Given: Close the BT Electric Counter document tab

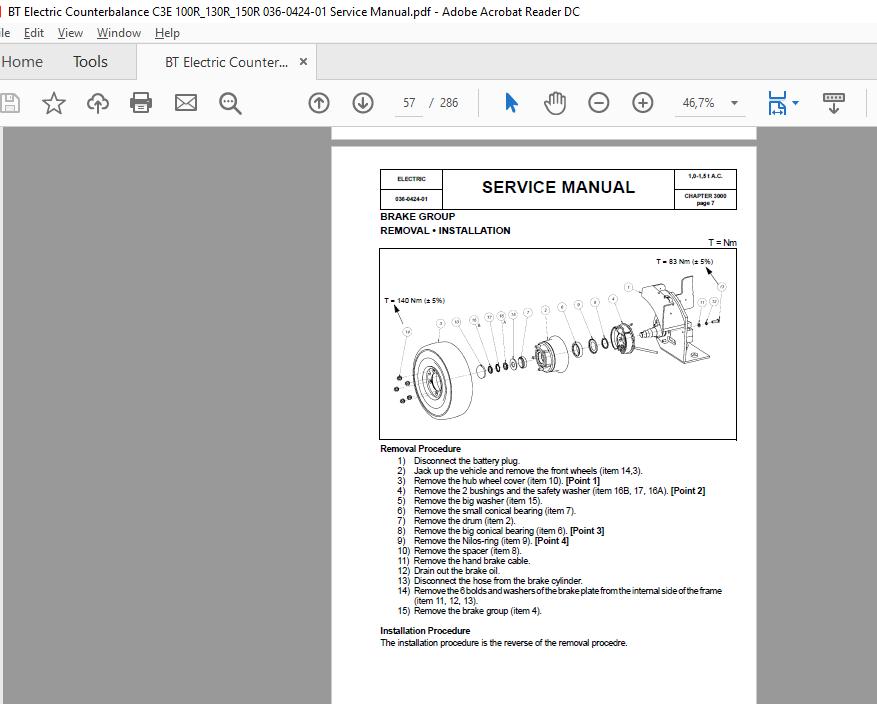Looking at the screenshot, I should (x=303, y=62).
